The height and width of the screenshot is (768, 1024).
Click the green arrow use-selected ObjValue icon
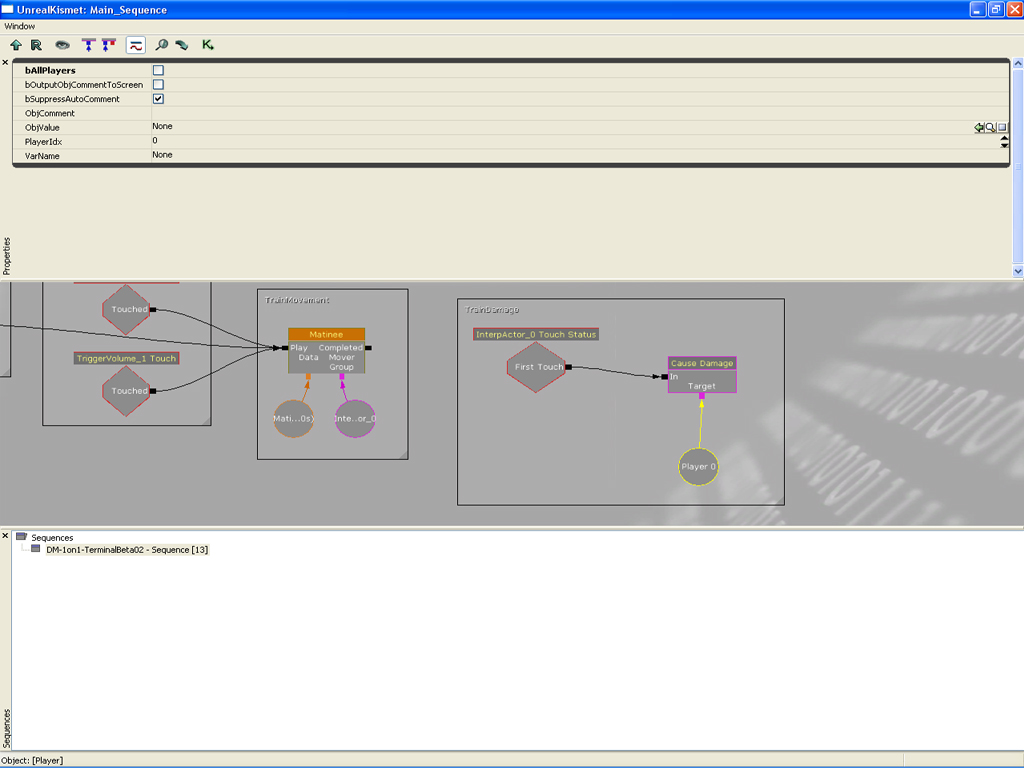tap(979, 127)
